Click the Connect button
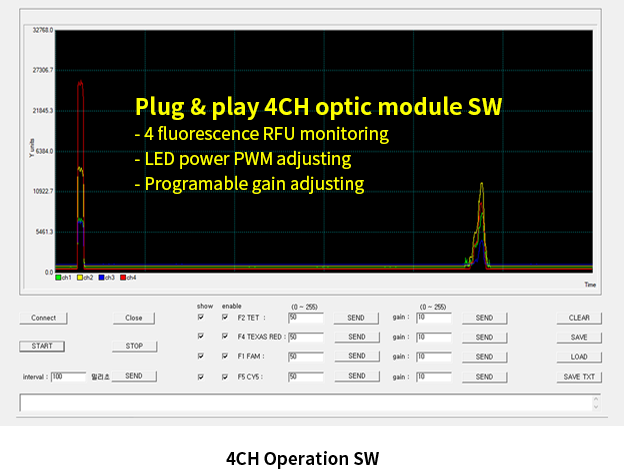Image resolution: width=624 pixels, height=469 pixels. point(43,318)
